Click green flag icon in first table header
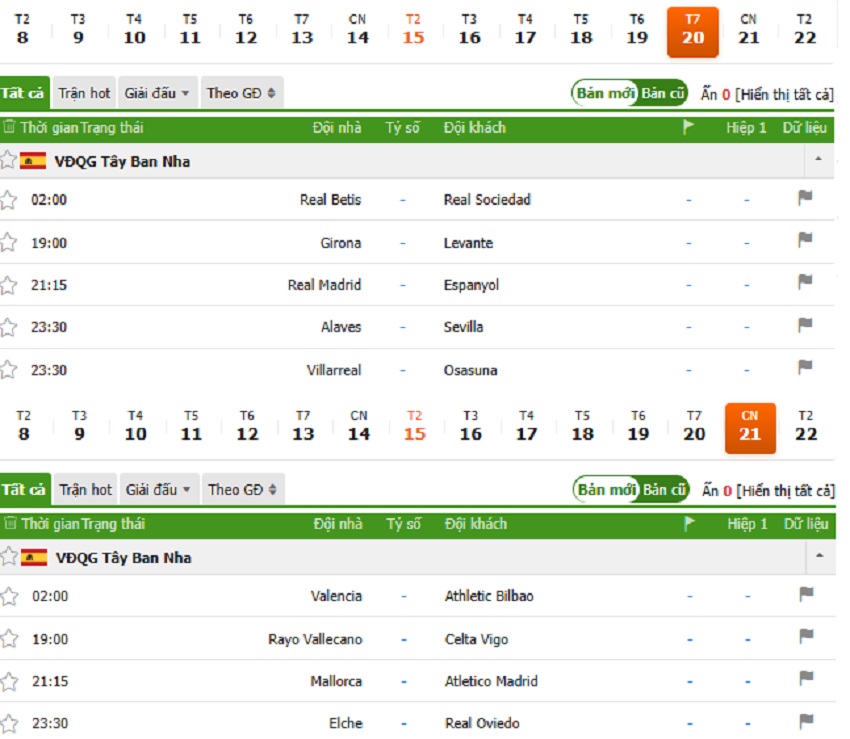Viewport: 850px width, 739px height. point(688,127)
